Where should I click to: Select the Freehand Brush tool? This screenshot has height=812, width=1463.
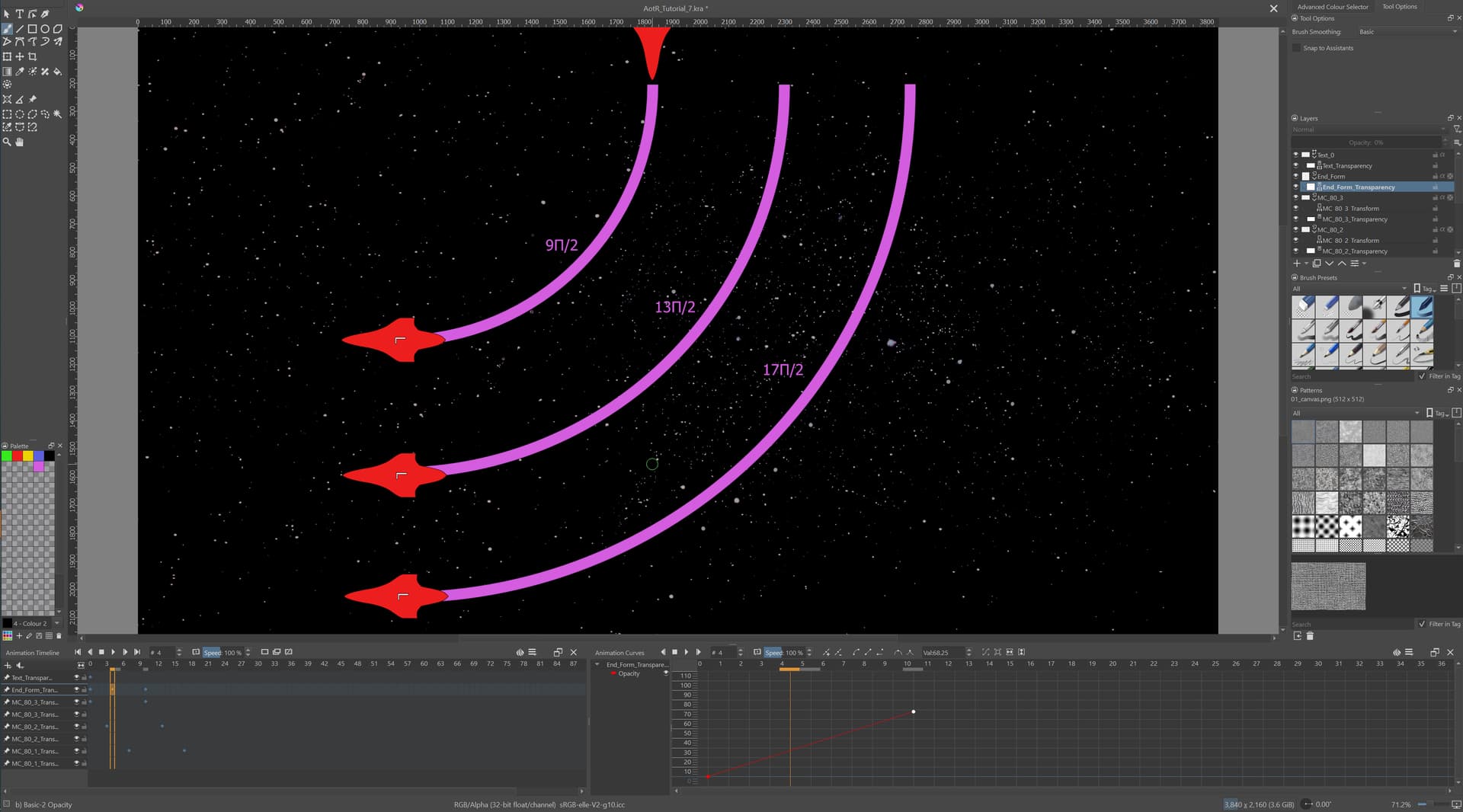click(7, 28)
